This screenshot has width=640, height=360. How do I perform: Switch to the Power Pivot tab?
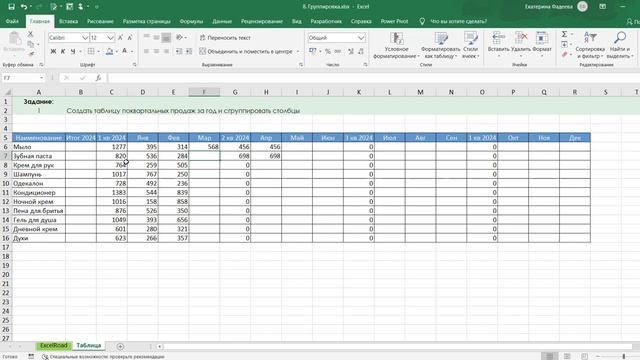[394, 21]
